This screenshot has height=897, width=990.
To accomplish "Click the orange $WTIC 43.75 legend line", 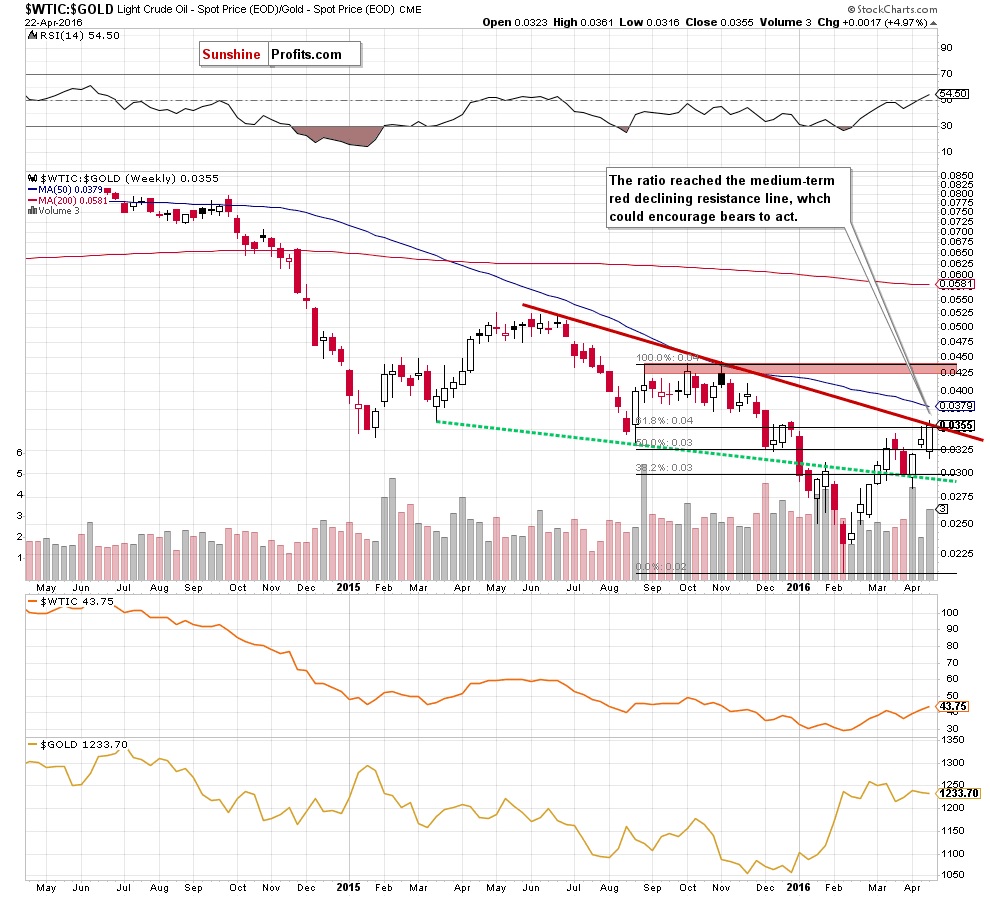I will 71,602.
